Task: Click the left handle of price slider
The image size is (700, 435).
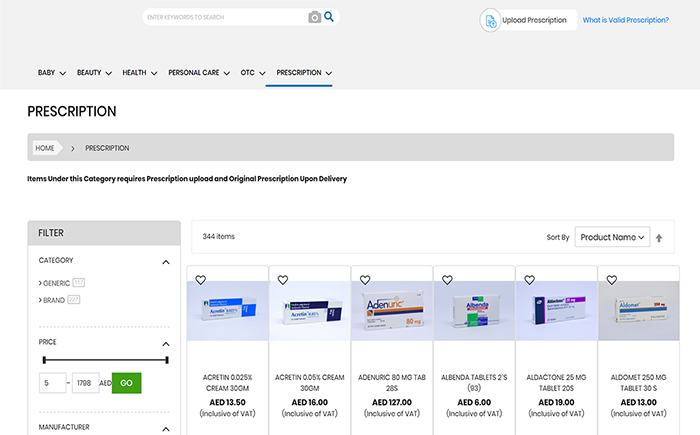Action: pyautogui.click(x=44, y=360)
